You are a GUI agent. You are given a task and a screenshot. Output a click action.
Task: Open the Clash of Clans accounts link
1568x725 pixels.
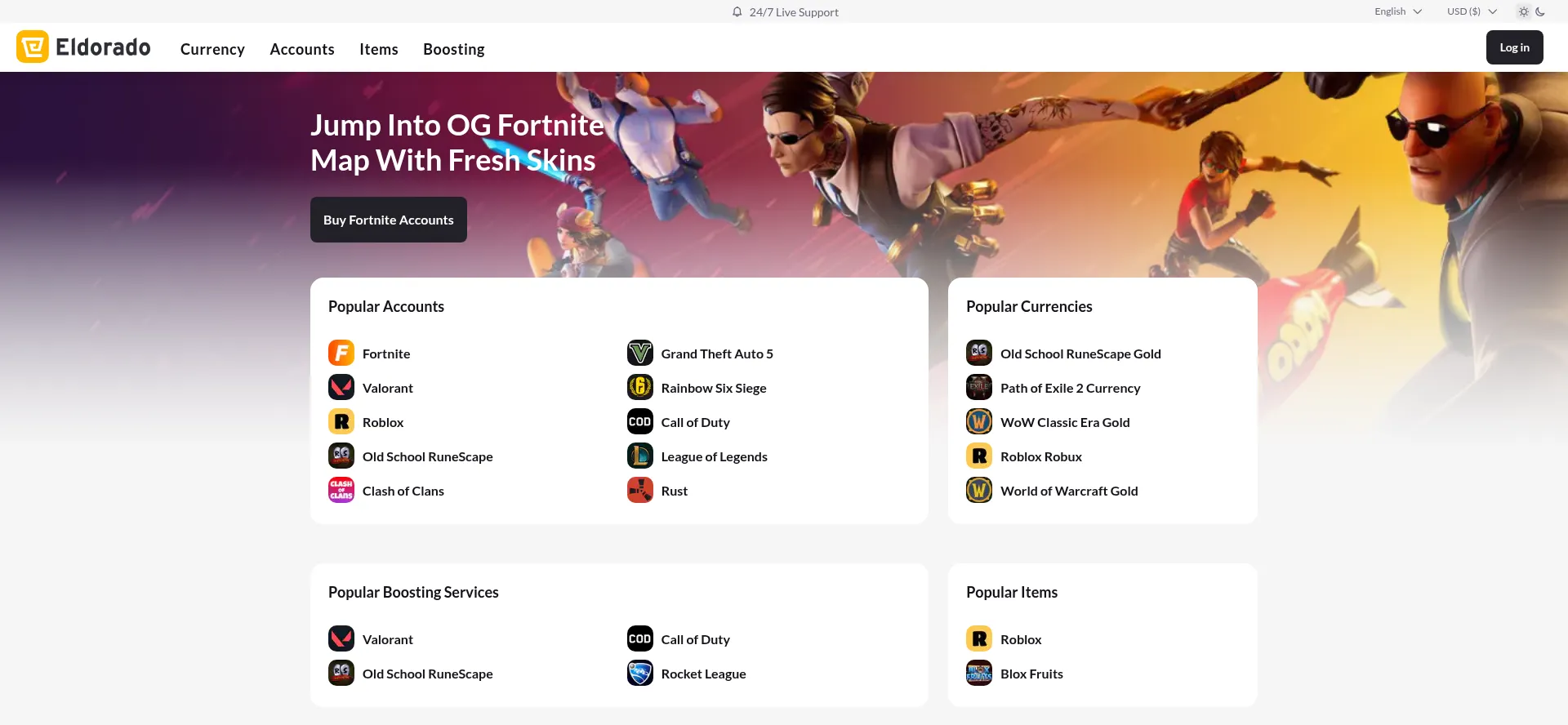coord(403,491)
